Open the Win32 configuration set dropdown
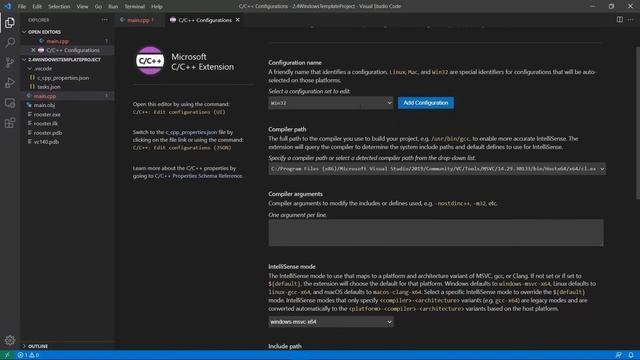The width and height of the screenshot is (640, 360). pos(331,103)
